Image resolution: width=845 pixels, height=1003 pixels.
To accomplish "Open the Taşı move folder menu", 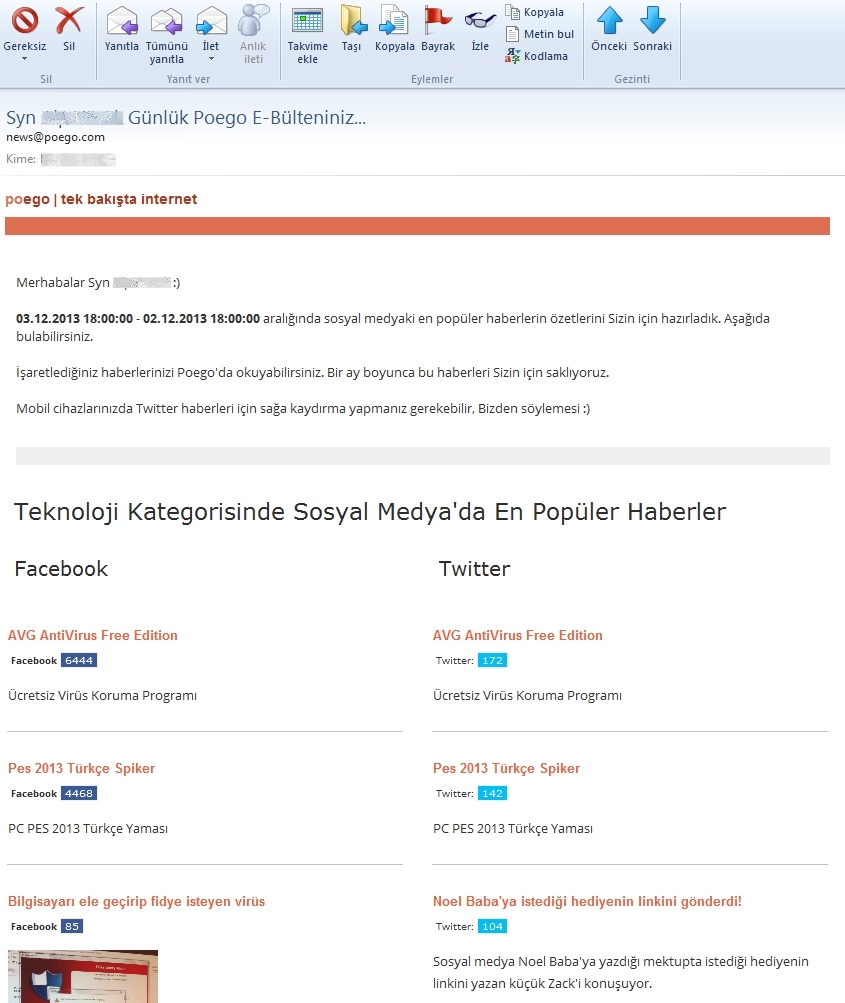I will (352, 28).
